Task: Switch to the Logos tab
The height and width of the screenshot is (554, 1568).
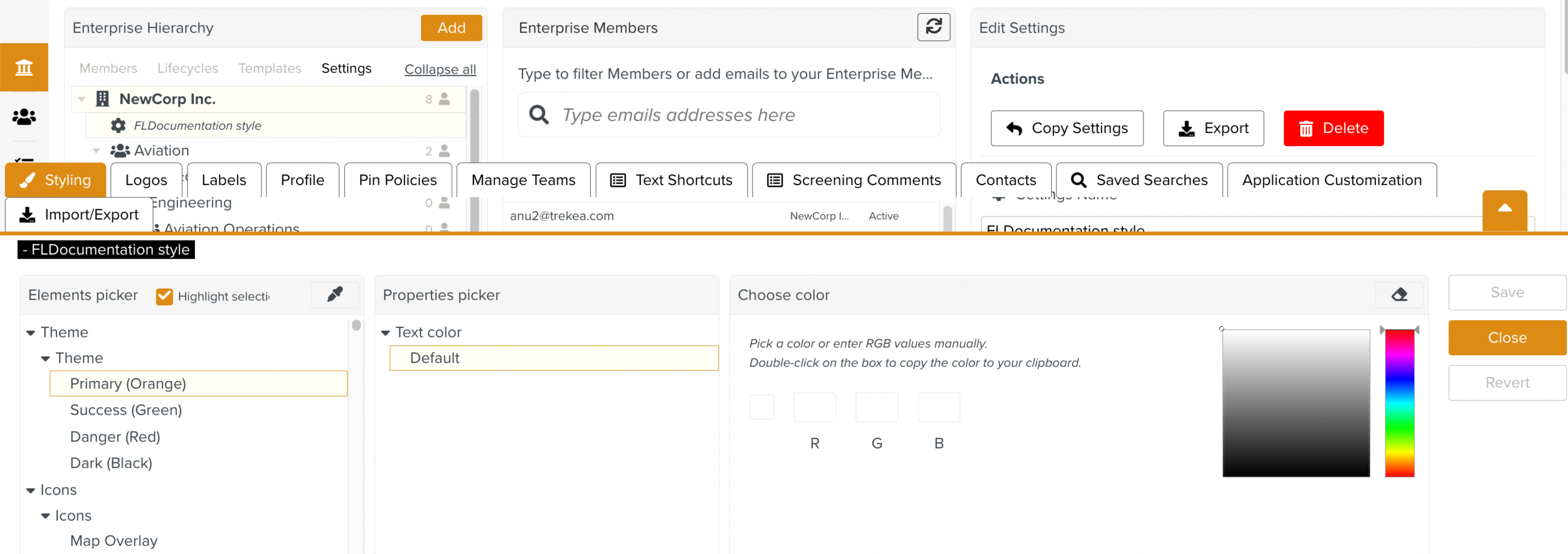Action: [146, 180]
